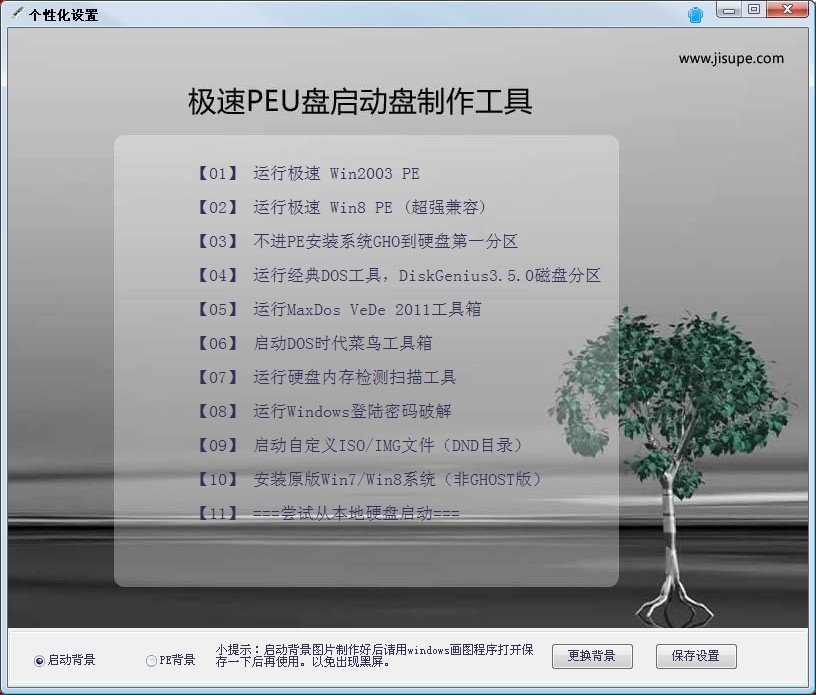Maximize the 个性化设置 window
Image resolution: width=816 pixels, height=695 pixels.
coord(754,10)
